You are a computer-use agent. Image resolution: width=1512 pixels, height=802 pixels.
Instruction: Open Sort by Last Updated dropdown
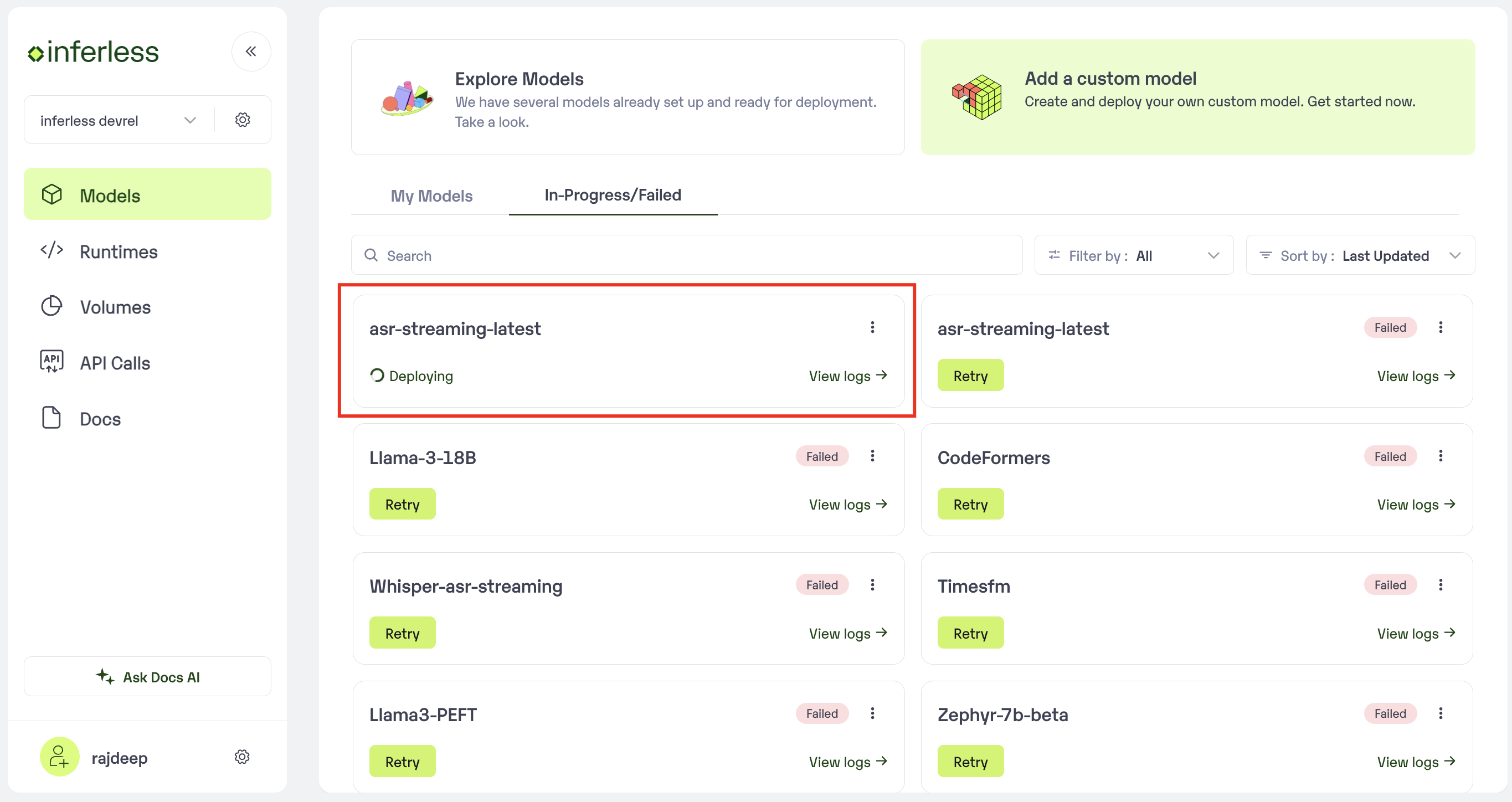[1360, 255]
